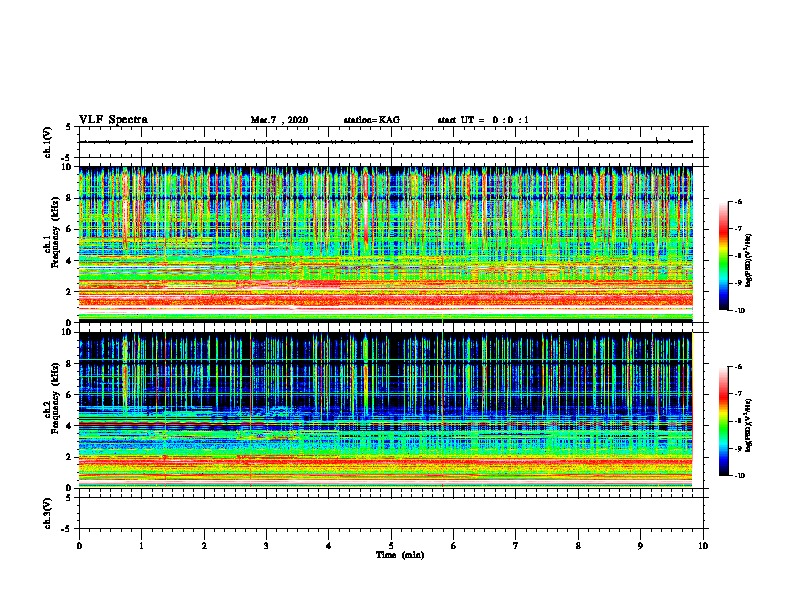
Task: Click the time-axis tick label "10"
Action: (703, 546)
